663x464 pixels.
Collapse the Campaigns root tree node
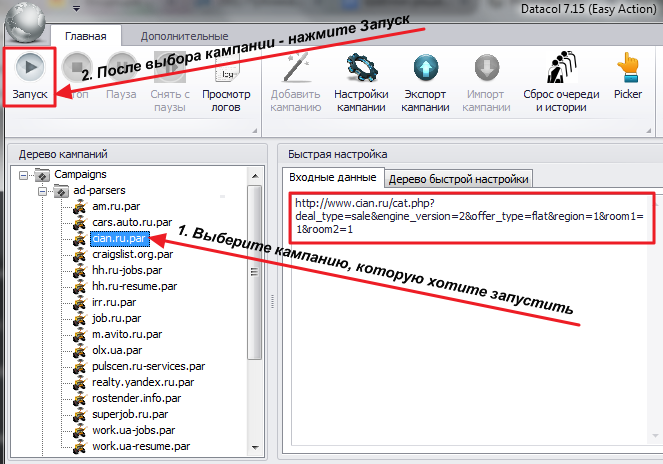[x=24, y=175]
